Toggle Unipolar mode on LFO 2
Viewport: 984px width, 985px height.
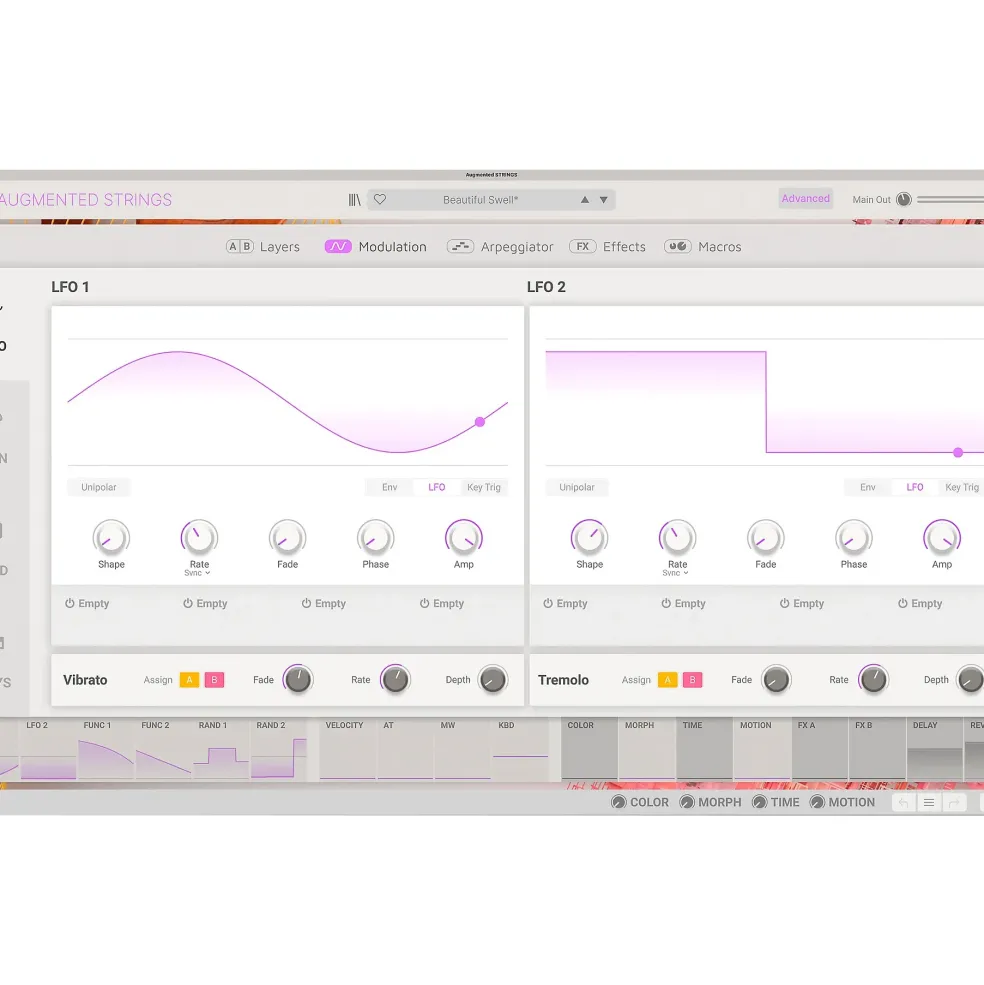[x=577, y=487]
